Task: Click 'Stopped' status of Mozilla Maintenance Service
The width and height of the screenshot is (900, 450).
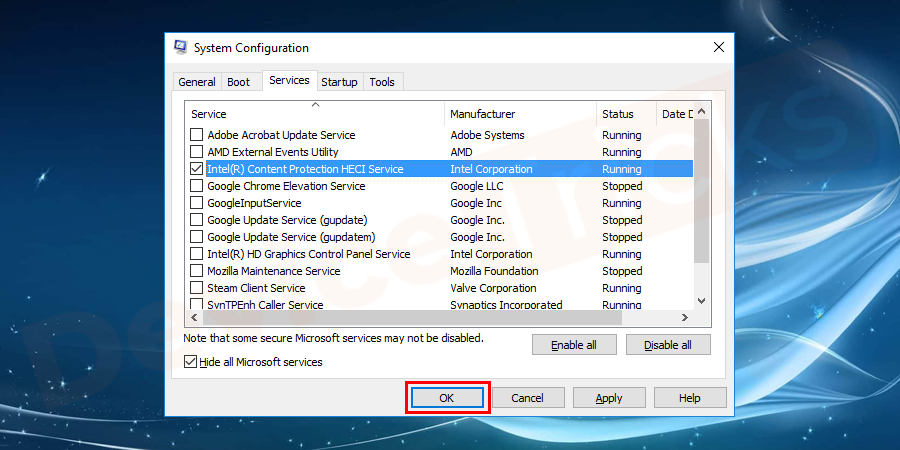Action: click(622, 271)
